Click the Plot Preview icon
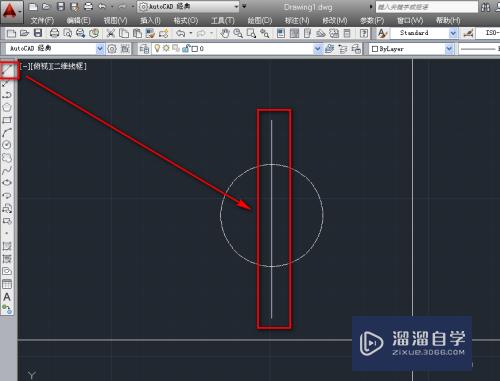The height and width of the screenshot is (381, 500). (x=68, y=33)
